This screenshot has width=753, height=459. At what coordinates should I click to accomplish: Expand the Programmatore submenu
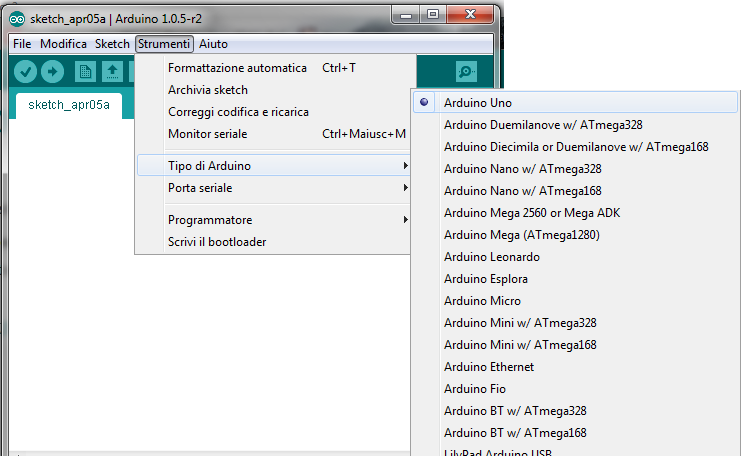coord(274,220)
